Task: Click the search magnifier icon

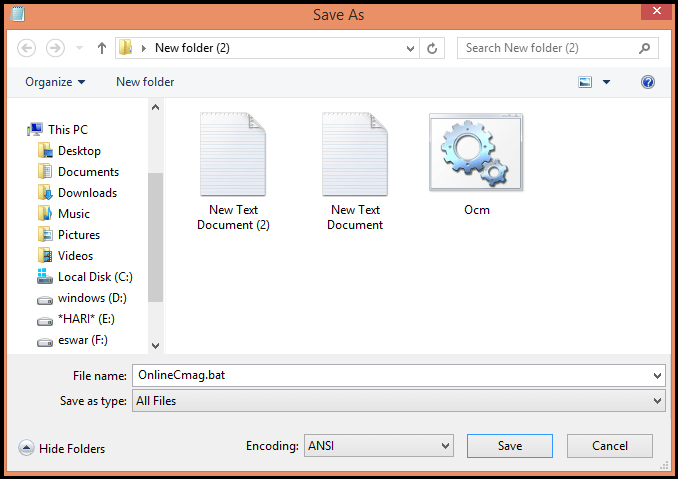Action: [x=646, y=48]
